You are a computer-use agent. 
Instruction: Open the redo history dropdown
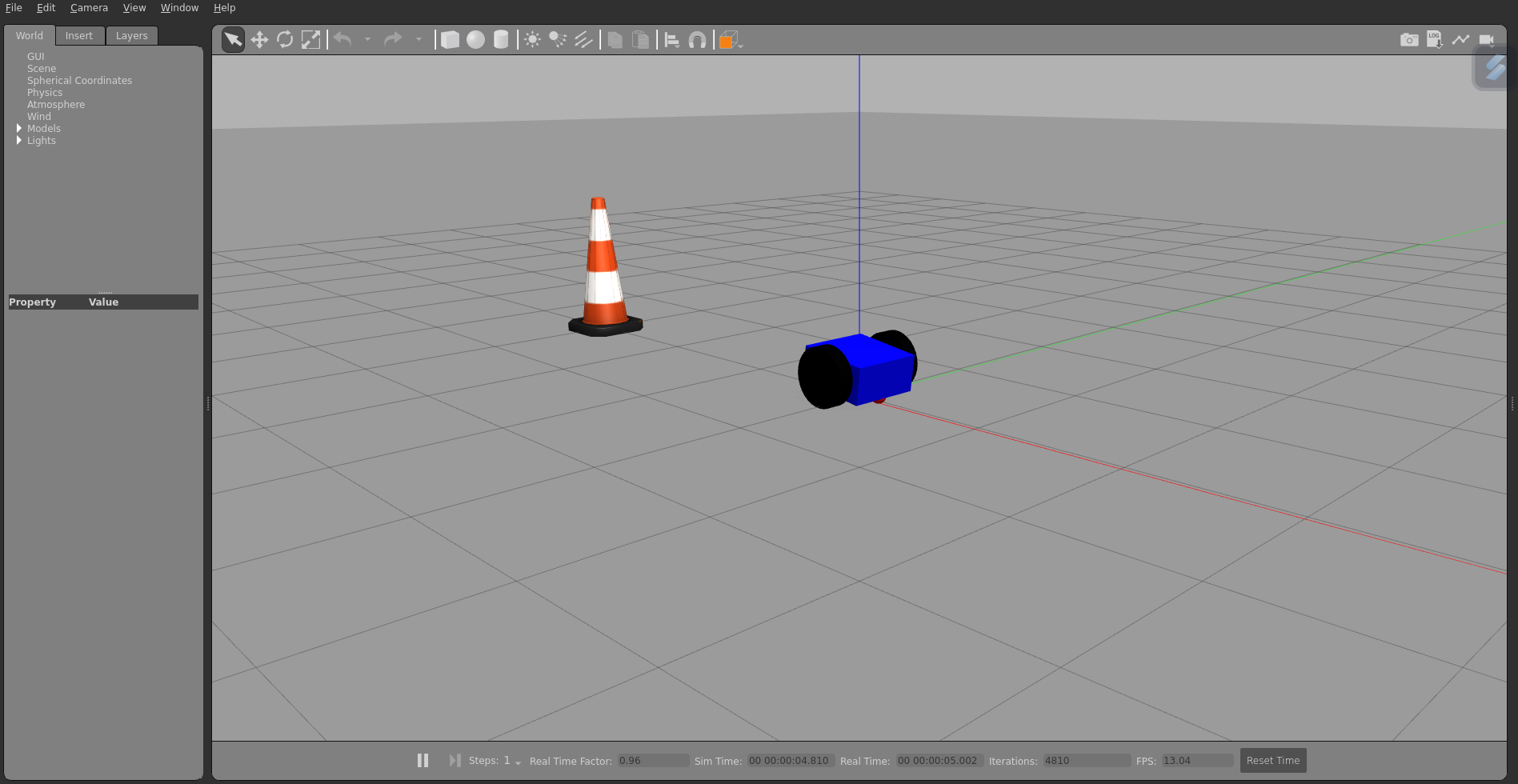(x=419, y=39)
